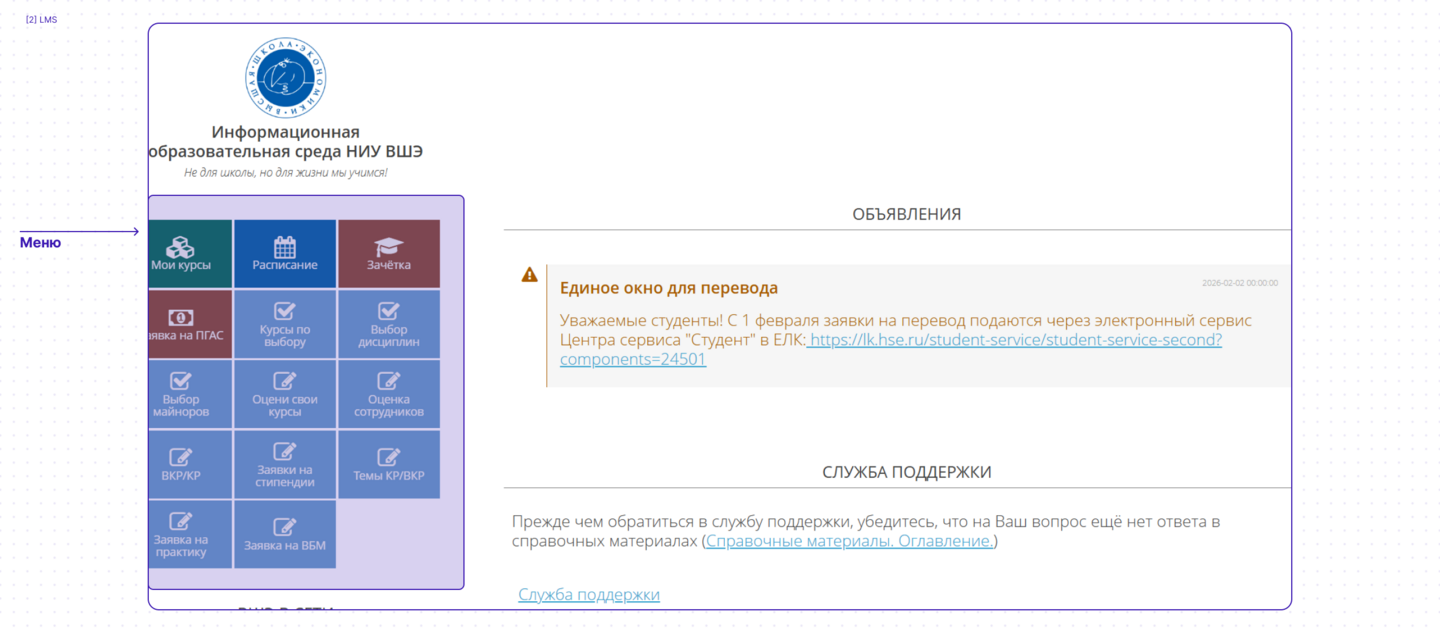Click the announcement timestamp 2026-02-02 00:00:00

click(x=1240, y=283)
